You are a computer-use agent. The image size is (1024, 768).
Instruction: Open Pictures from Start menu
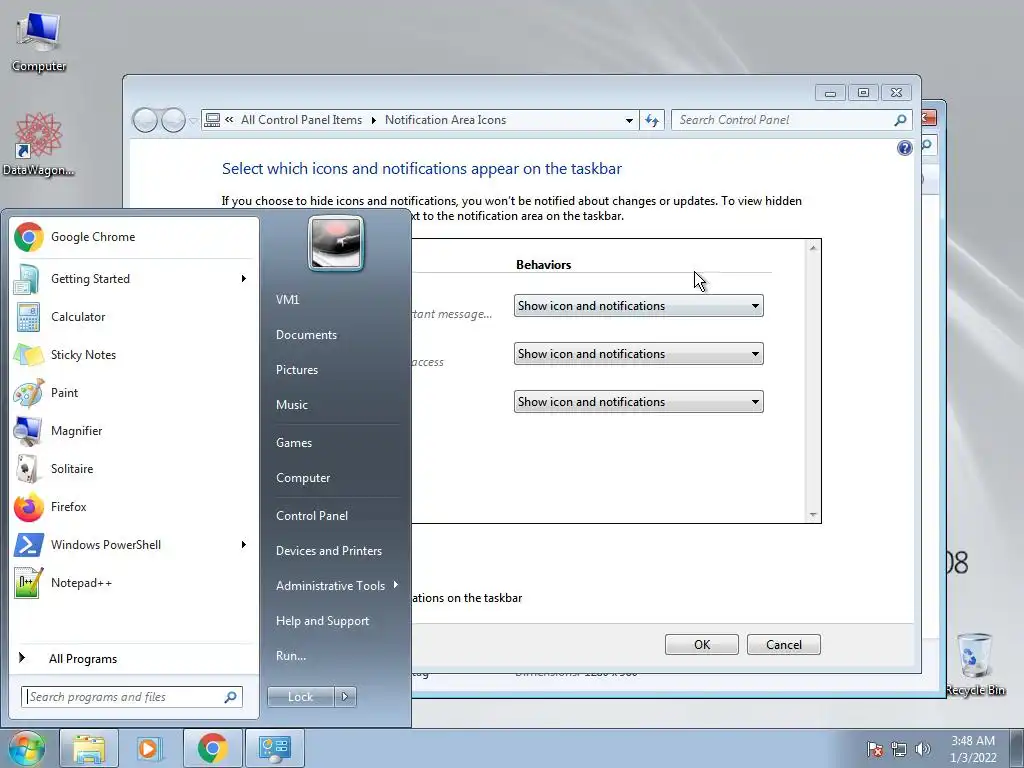pos(296,370)
